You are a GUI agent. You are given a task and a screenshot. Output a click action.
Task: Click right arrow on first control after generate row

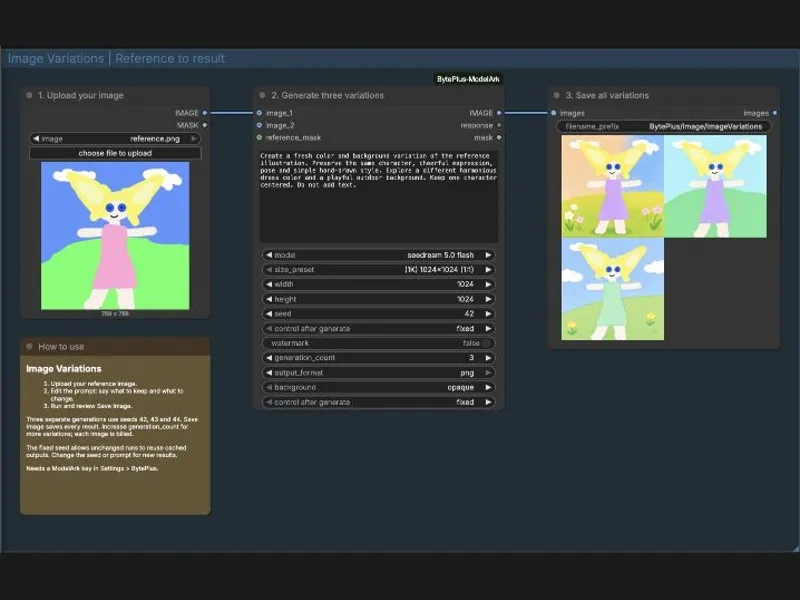[488, 329]
